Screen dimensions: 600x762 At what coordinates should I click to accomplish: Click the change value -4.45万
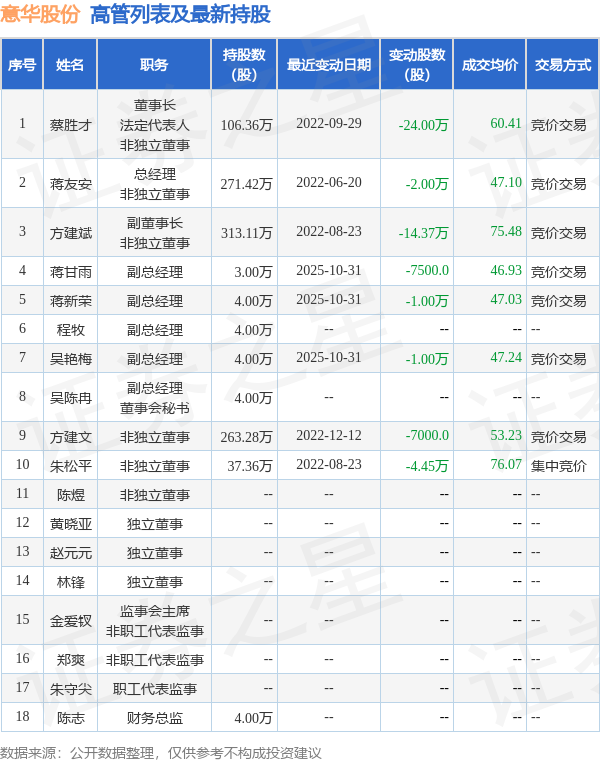coord(427,467)
